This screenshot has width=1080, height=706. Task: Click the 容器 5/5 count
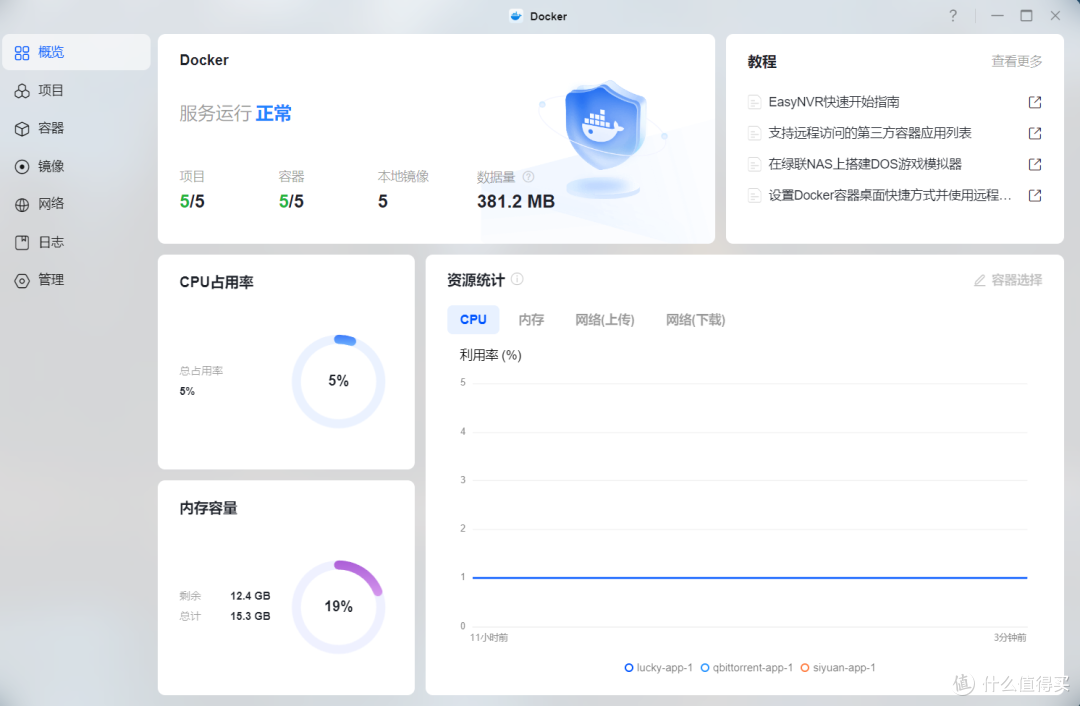[x=291, y=201]
